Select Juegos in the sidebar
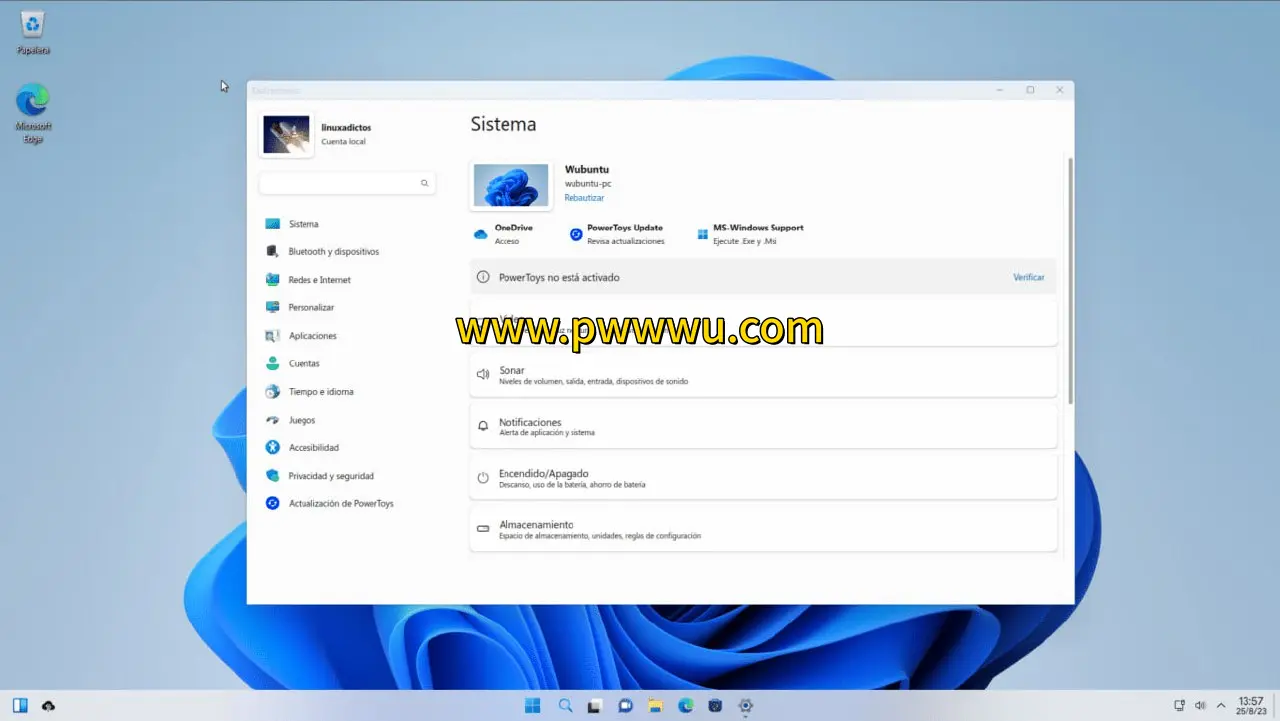 (x=301, y=420)
